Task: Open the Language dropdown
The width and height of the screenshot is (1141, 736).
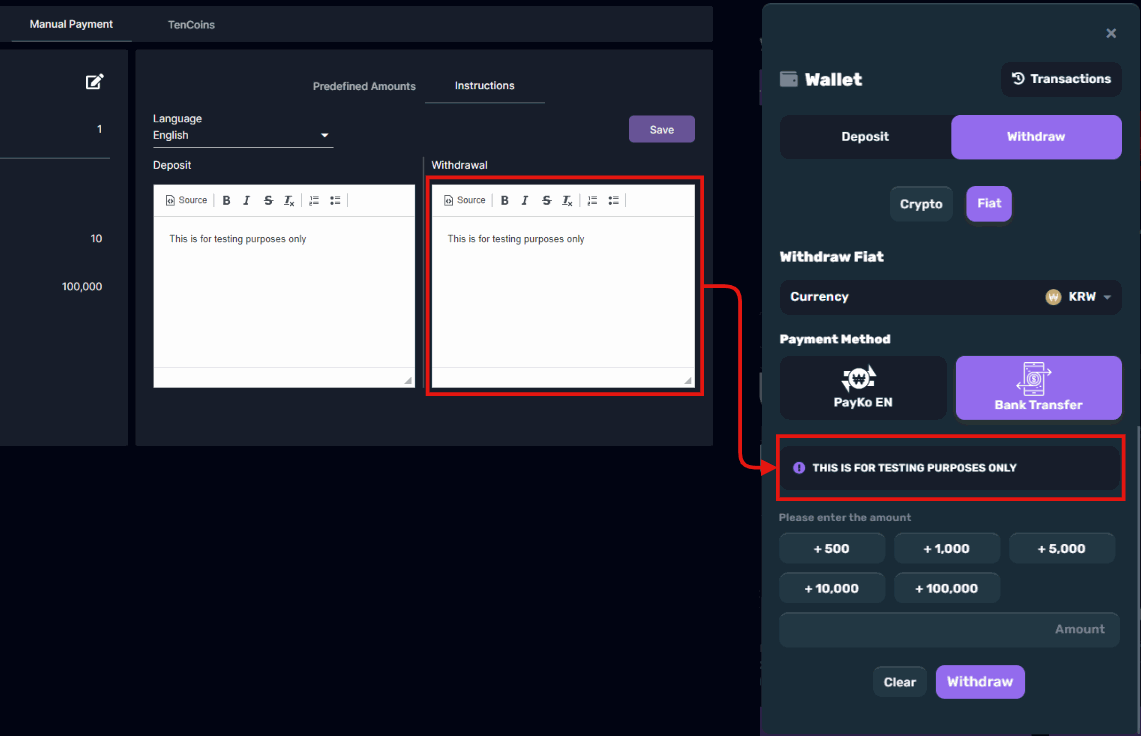Action: [242, 135]
